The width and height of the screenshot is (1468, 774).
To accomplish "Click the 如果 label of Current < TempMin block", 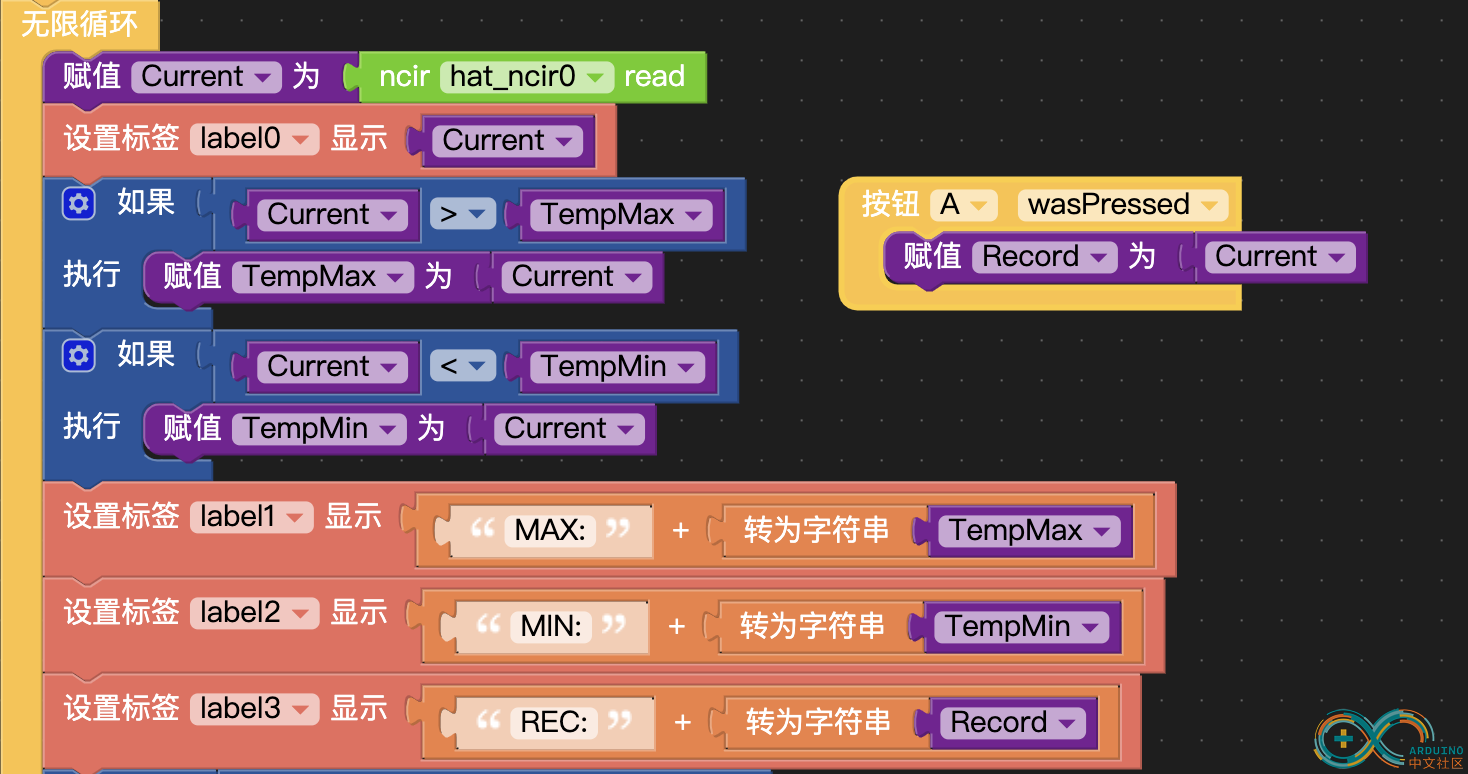I will [146, 355].
